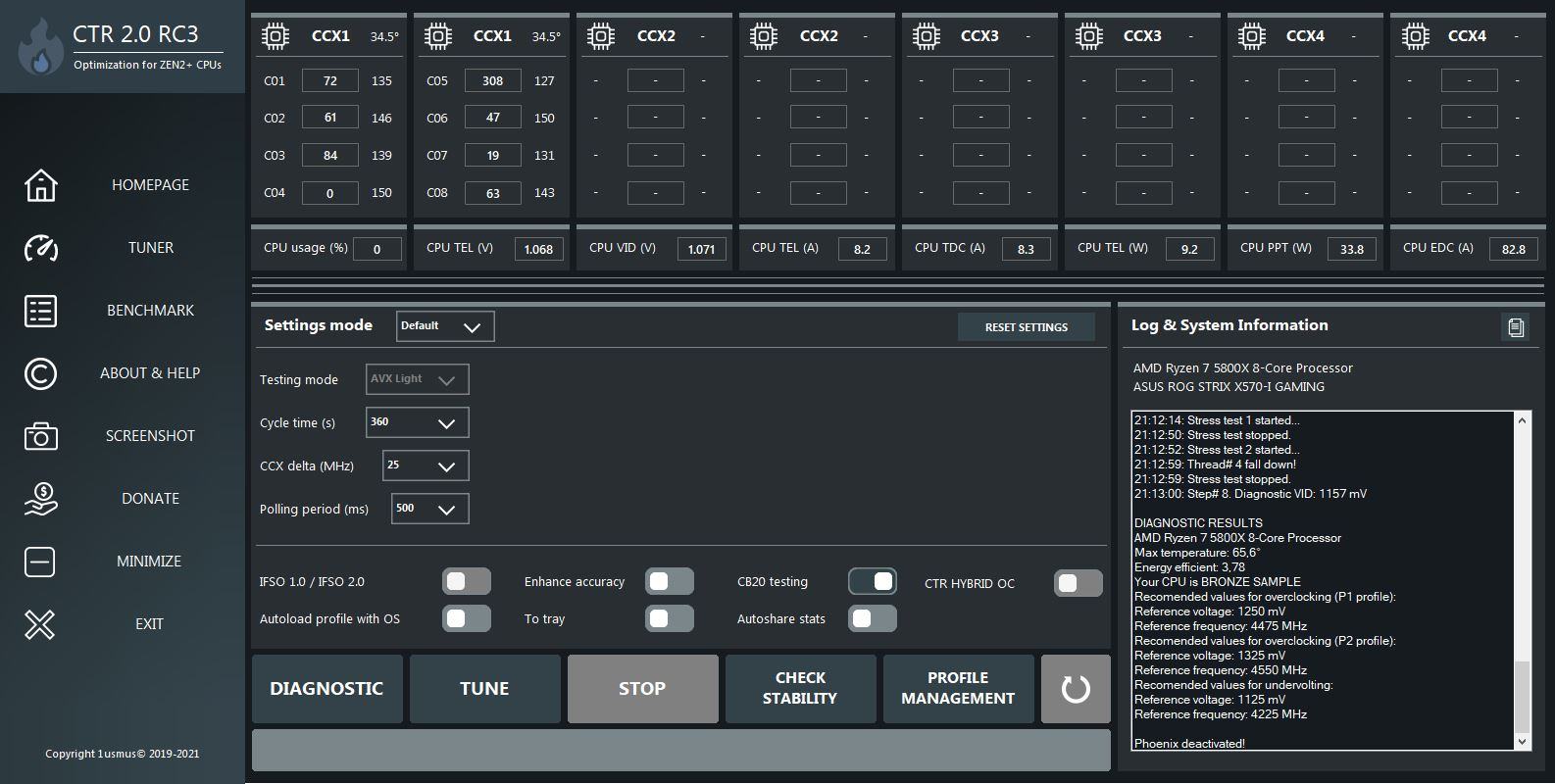Click the log scrollbar thumb
Viewport: 1555px width, 784px height.
pyautogui.click(x=1522, y=697)
